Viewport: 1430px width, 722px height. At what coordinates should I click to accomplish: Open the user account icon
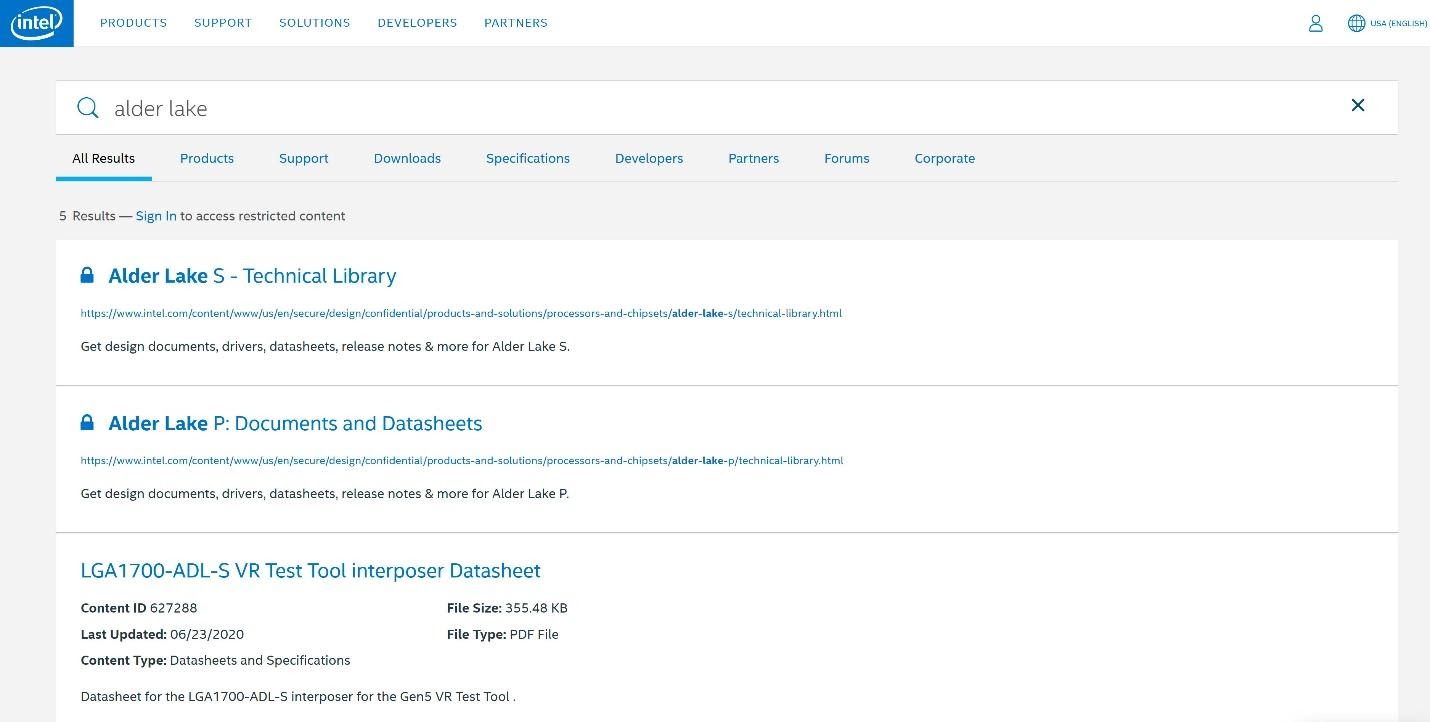click(1316, 23)
